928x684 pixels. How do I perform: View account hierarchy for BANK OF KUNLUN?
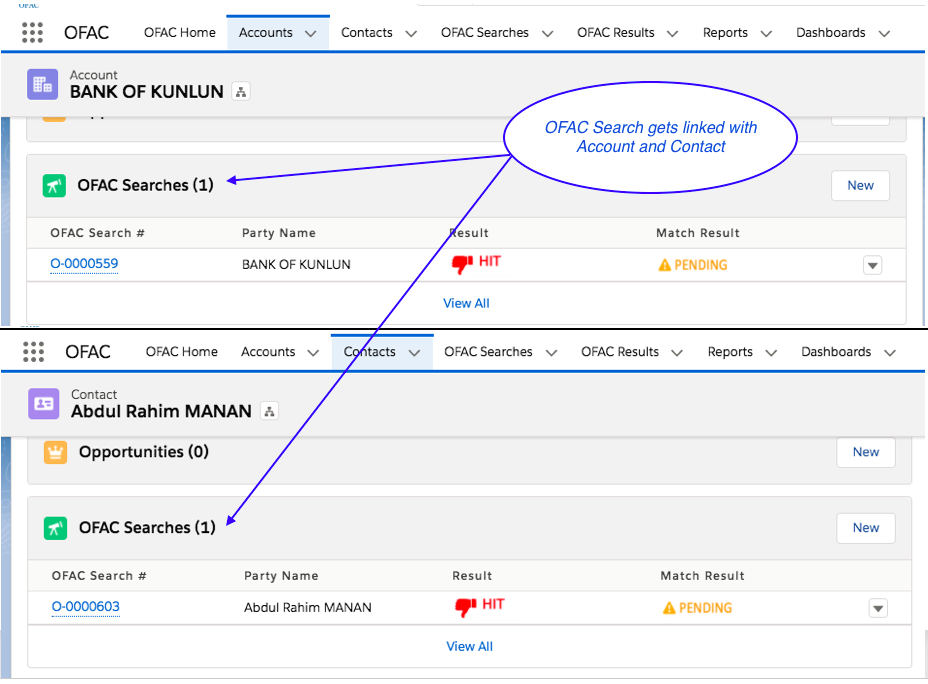(x=240, y=92)
